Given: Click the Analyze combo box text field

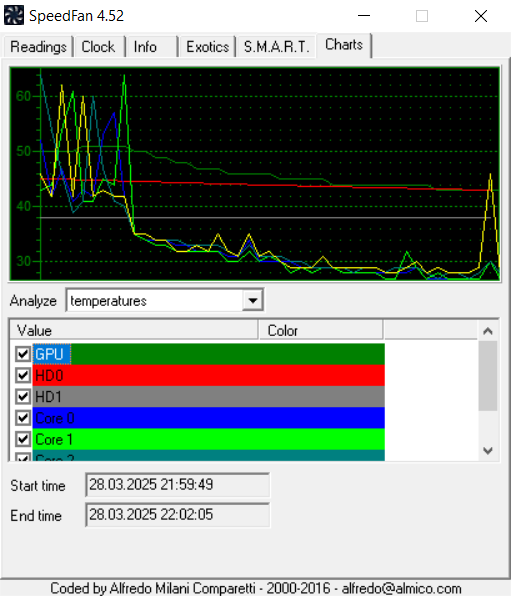Looking at the screenshot, I should (x=155, y=301).
